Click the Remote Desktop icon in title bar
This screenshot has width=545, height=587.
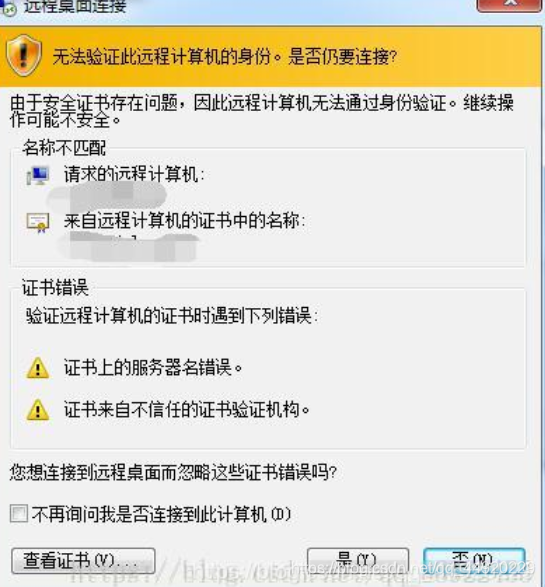coord(8,7)
